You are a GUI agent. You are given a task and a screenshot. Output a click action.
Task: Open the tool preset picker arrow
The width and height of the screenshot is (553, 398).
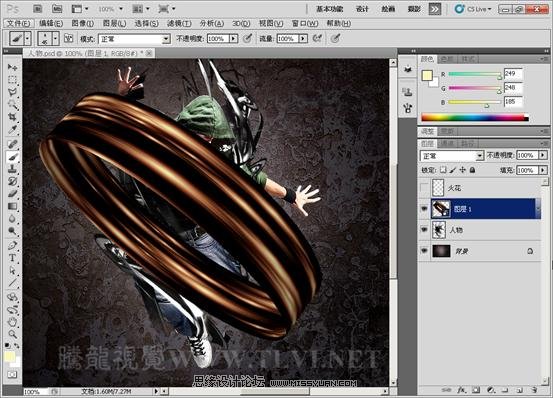[x=28, y=38]
